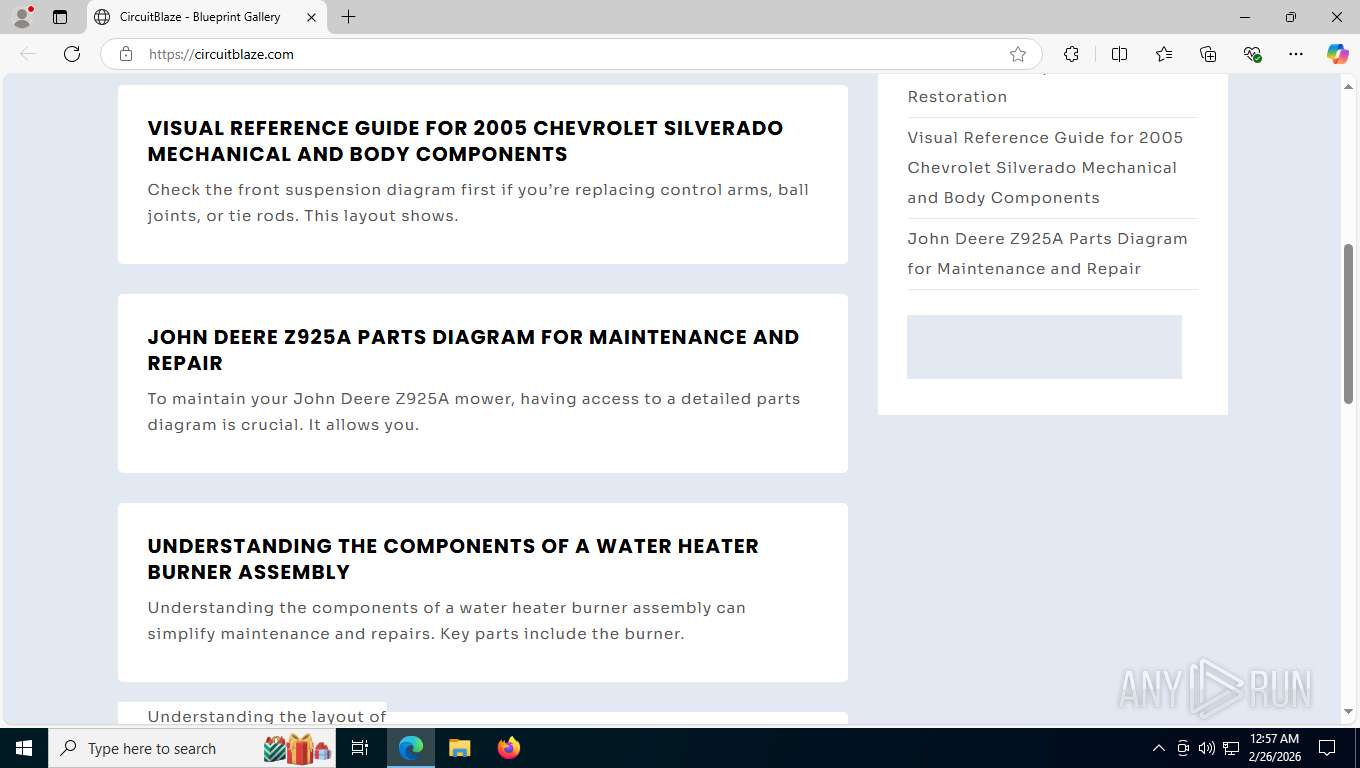Open network settings tray icon

[1231, 748]
